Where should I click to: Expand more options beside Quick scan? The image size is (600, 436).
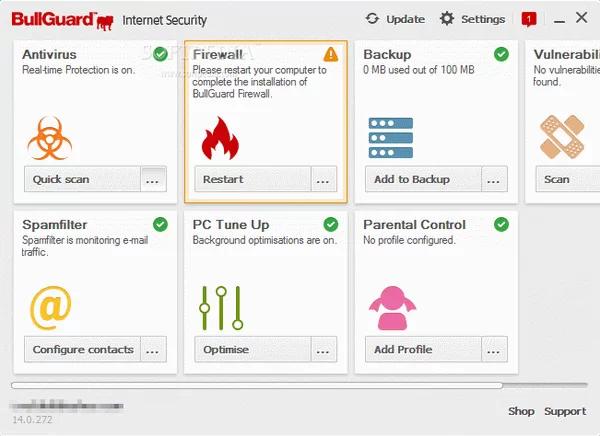153,180
